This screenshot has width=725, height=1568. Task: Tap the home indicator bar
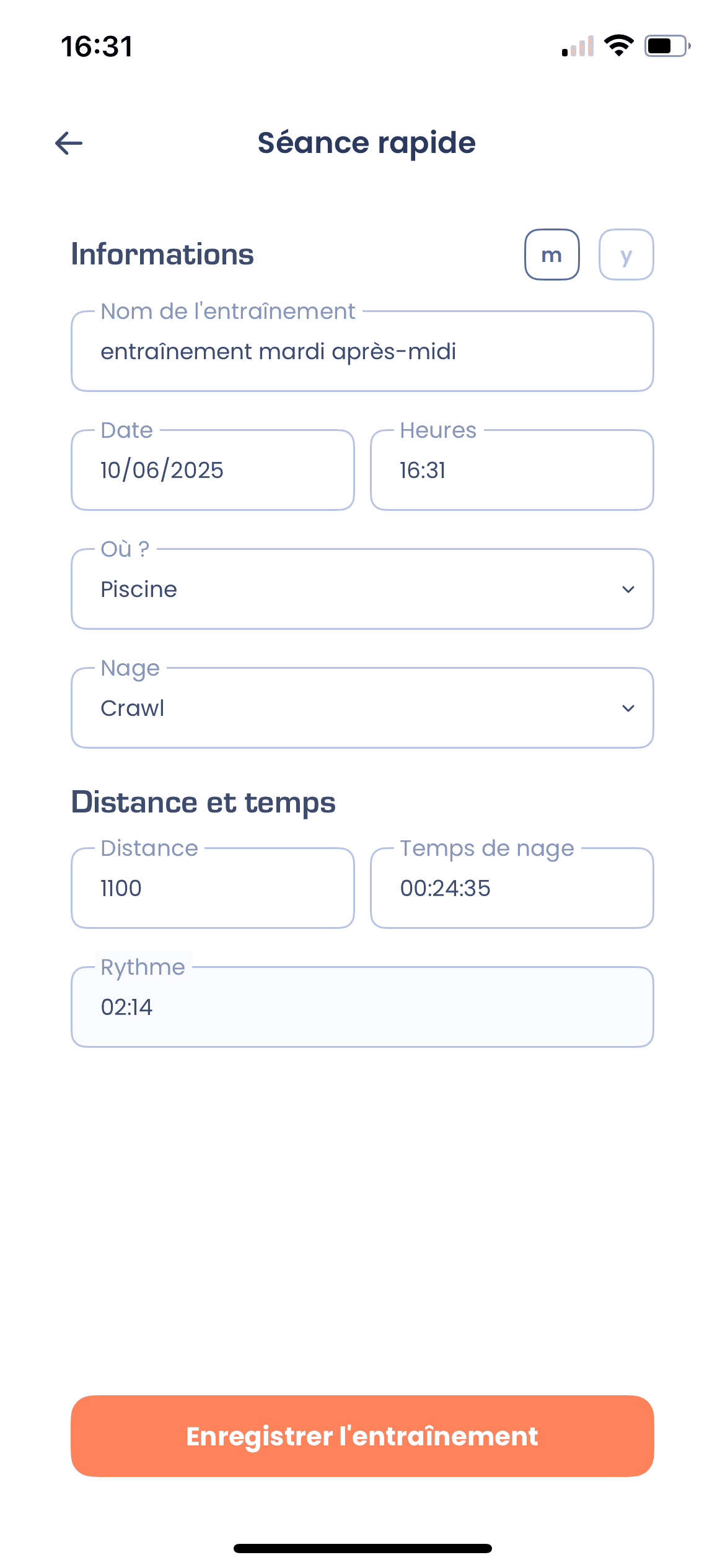pos(362,1548)
